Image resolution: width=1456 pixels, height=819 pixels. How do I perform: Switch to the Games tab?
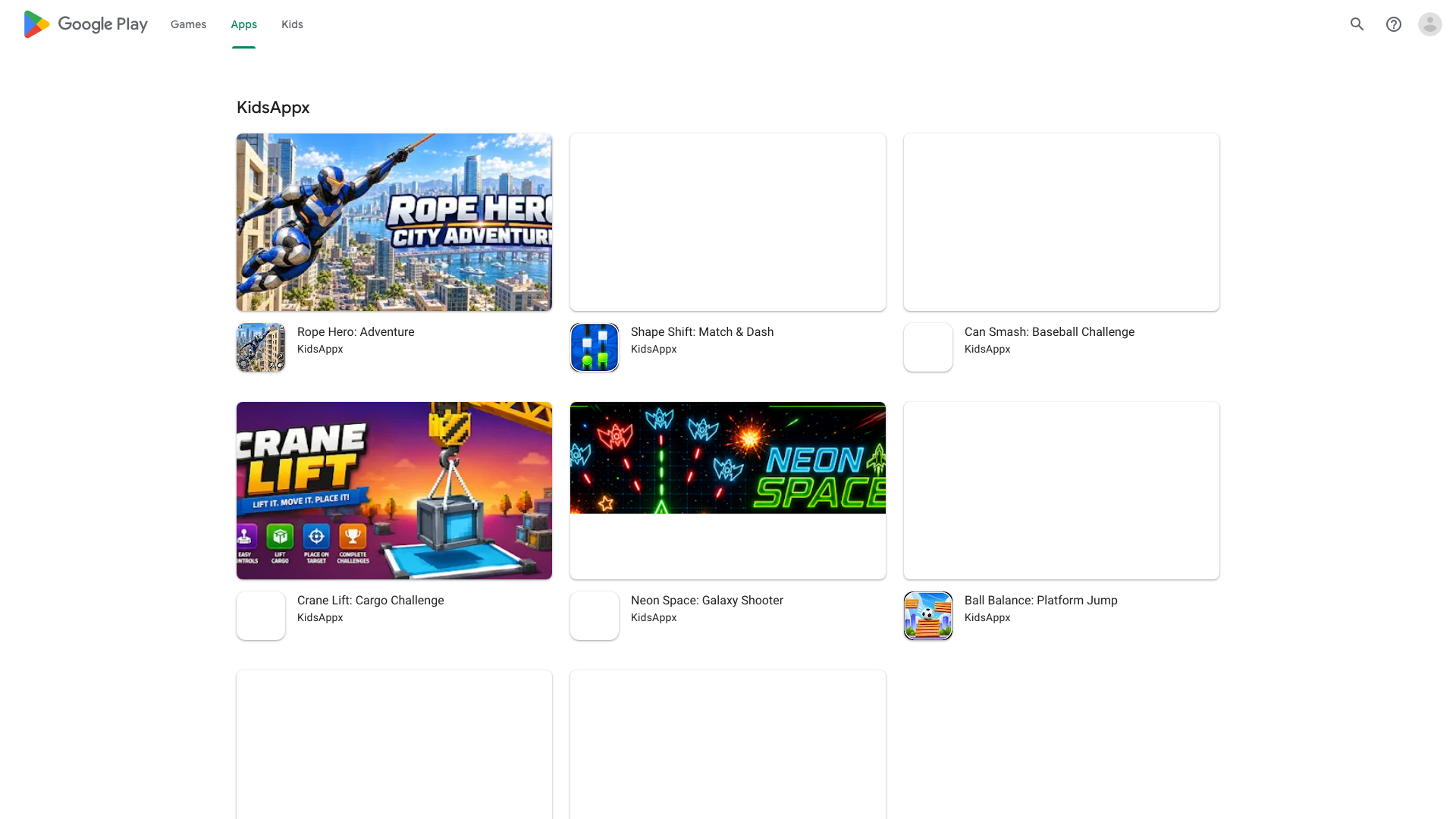[188, 24]
